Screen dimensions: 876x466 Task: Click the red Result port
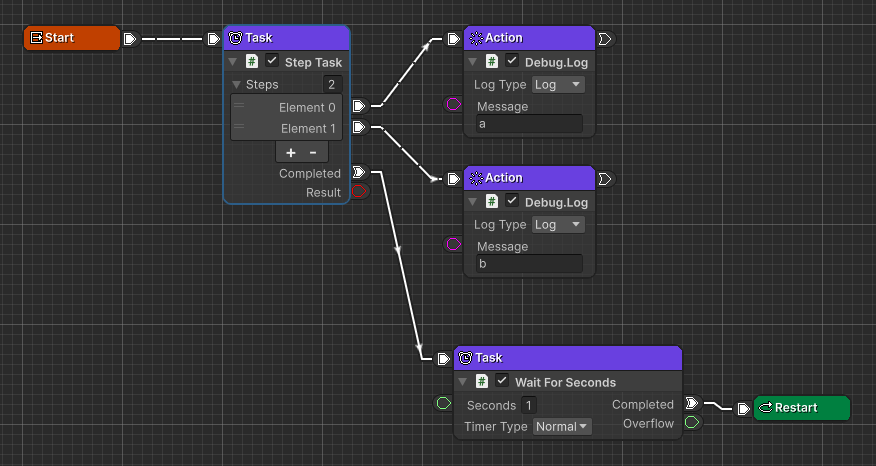[x=359, y=192]
